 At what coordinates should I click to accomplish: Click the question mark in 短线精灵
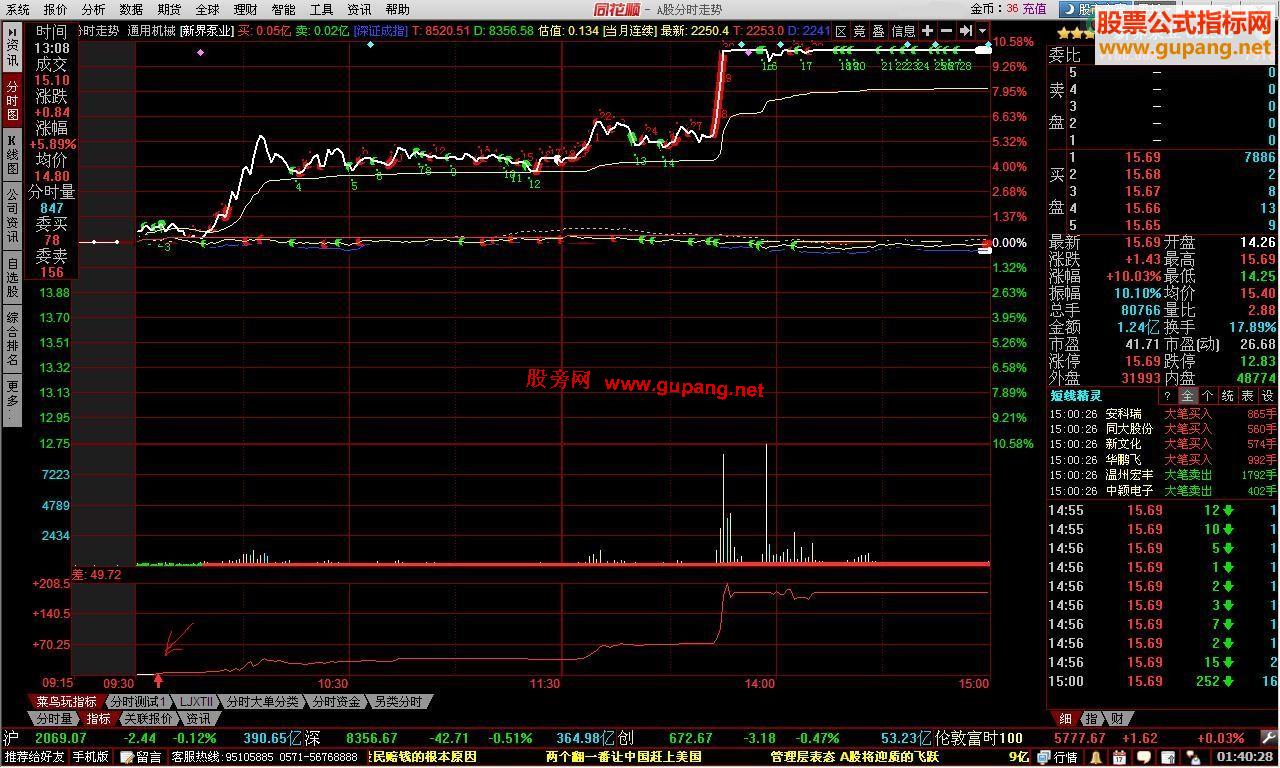click(x=1167, y=396)
